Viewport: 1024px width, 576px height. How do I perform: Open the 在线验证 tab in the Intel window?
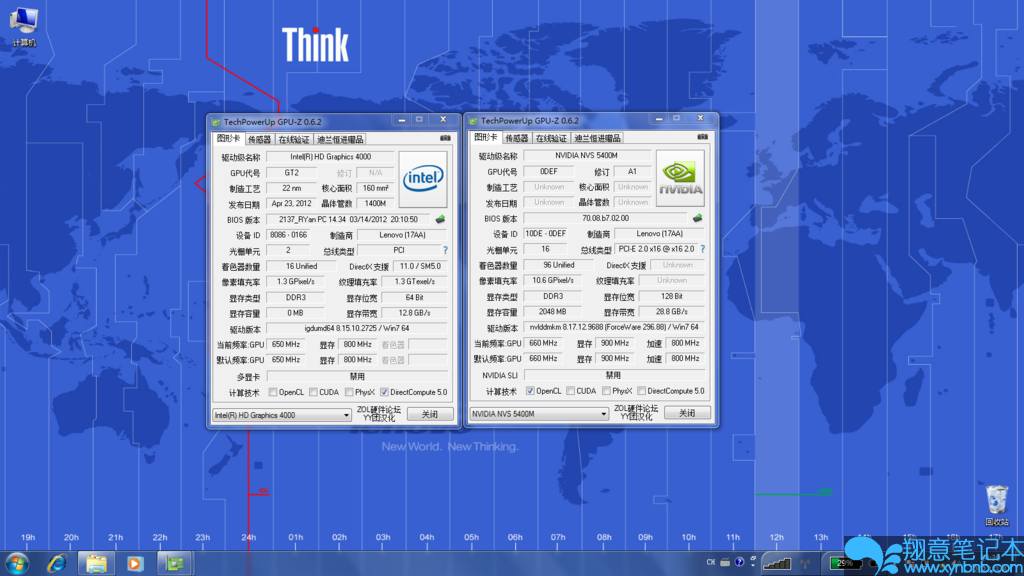[x=294, y=139]
